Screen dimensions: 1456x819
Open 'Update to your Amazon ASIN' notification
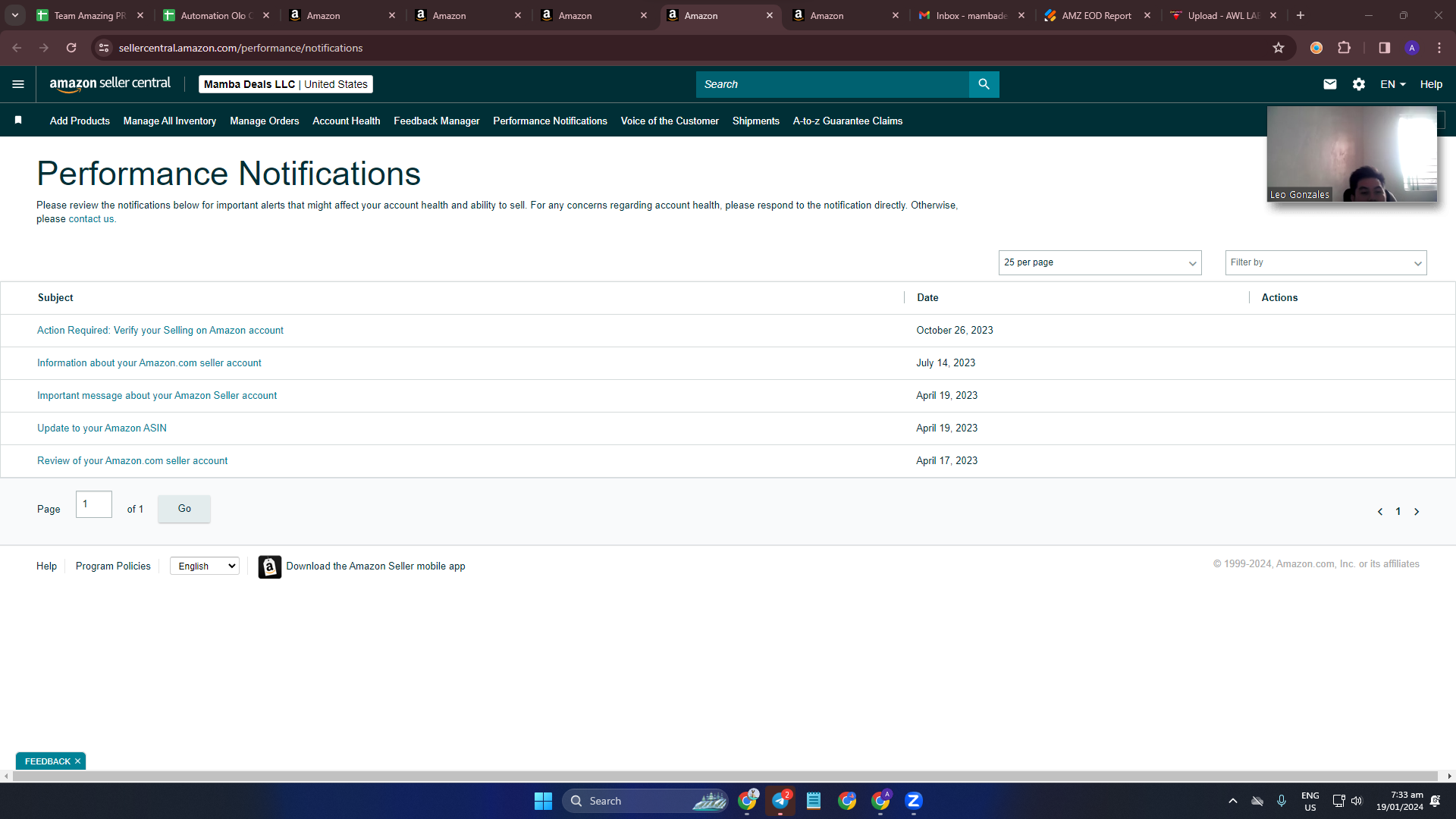102,428
